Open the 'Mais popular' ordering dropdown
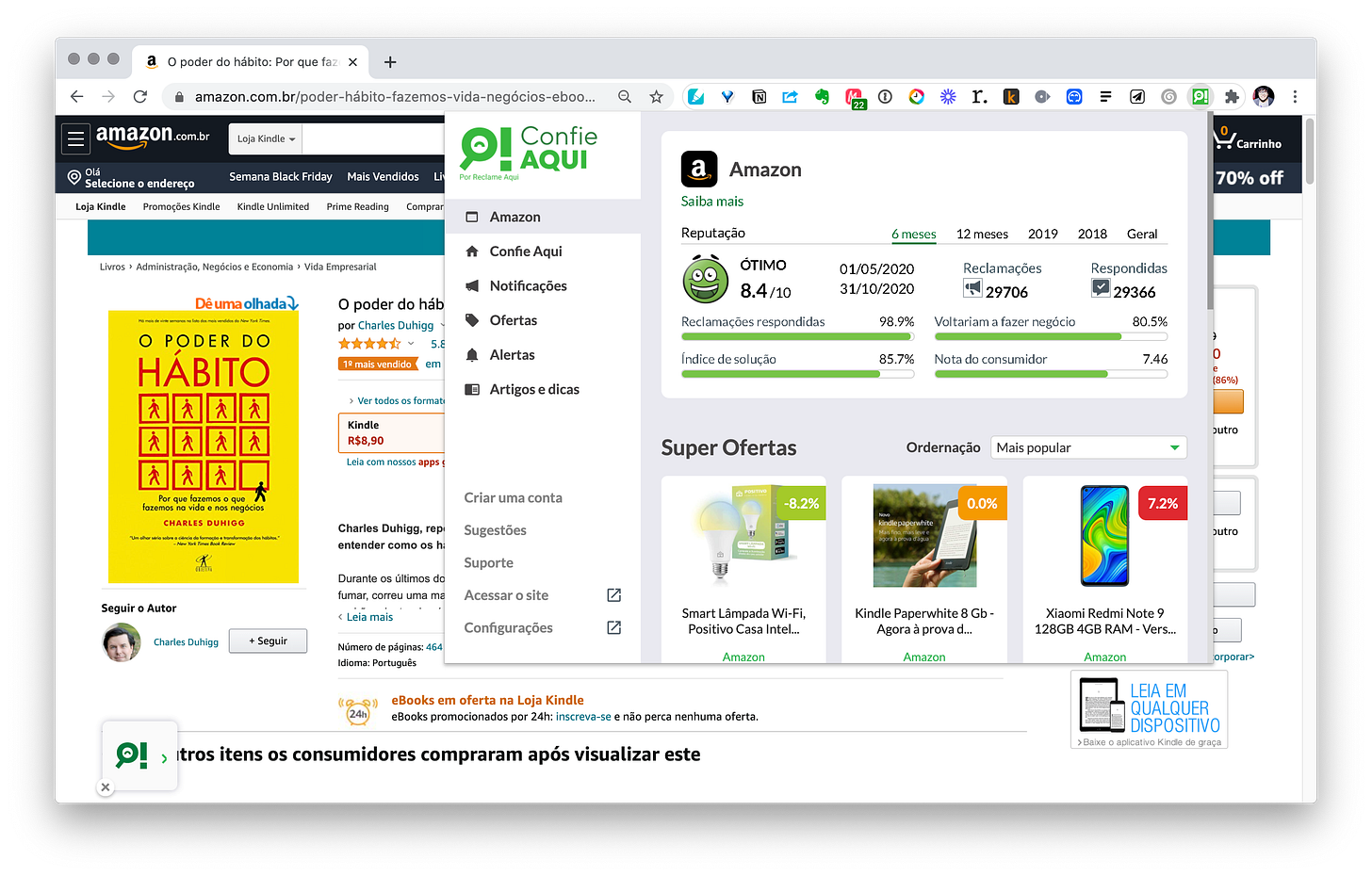Image resolution: width=1372 pixels, height=876 pixels. tap(1088, 447)
